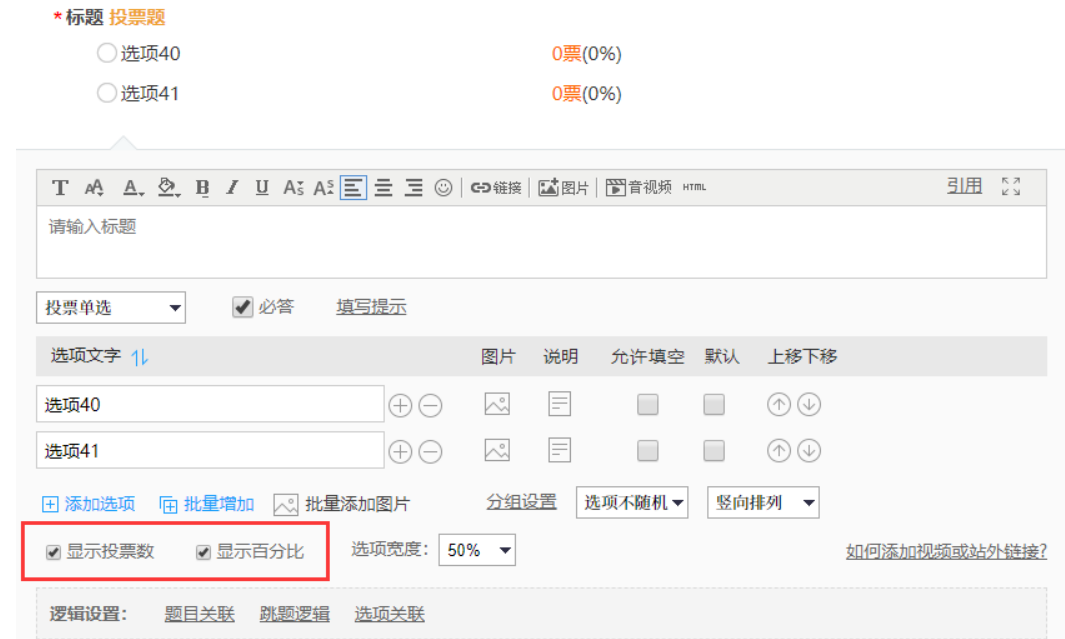Remove option 选项40 with minus icon

[x=430, y=406]
